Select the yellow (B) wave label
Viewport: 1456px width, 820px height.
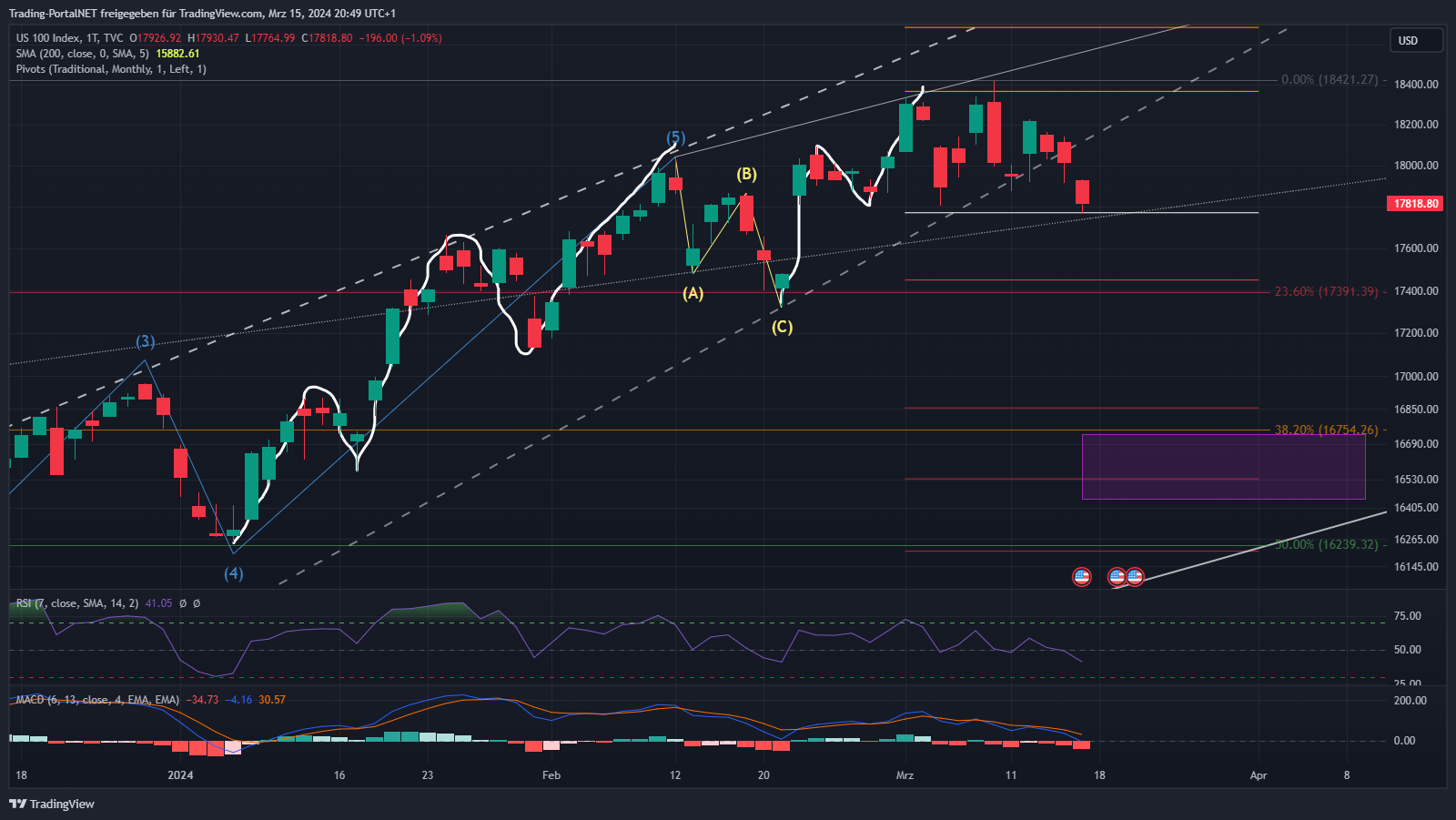[746, 174]
